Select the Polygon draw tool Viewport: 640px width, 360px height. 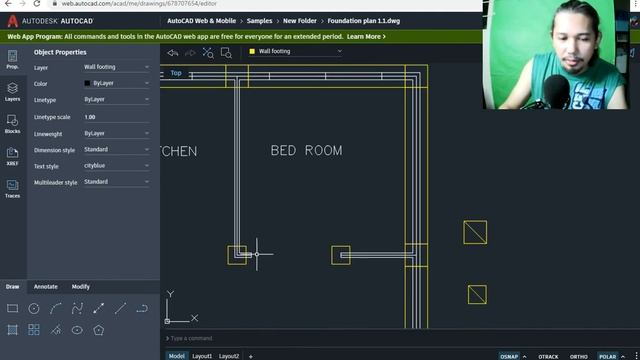99,330
